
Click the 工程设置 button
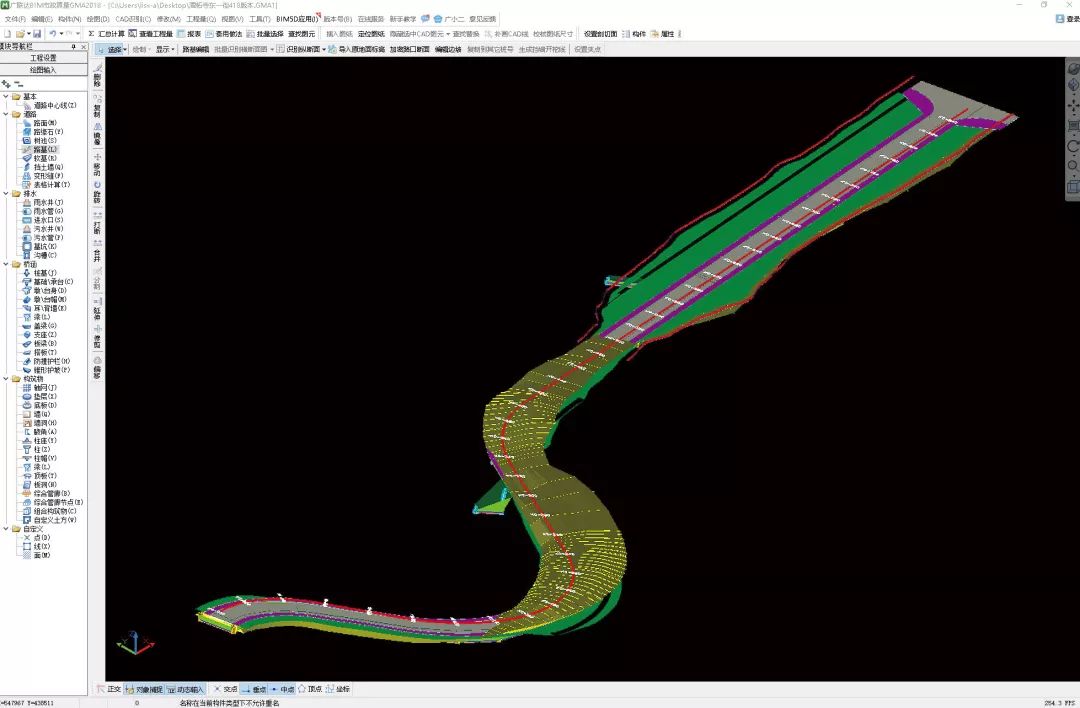click(44, 58)
